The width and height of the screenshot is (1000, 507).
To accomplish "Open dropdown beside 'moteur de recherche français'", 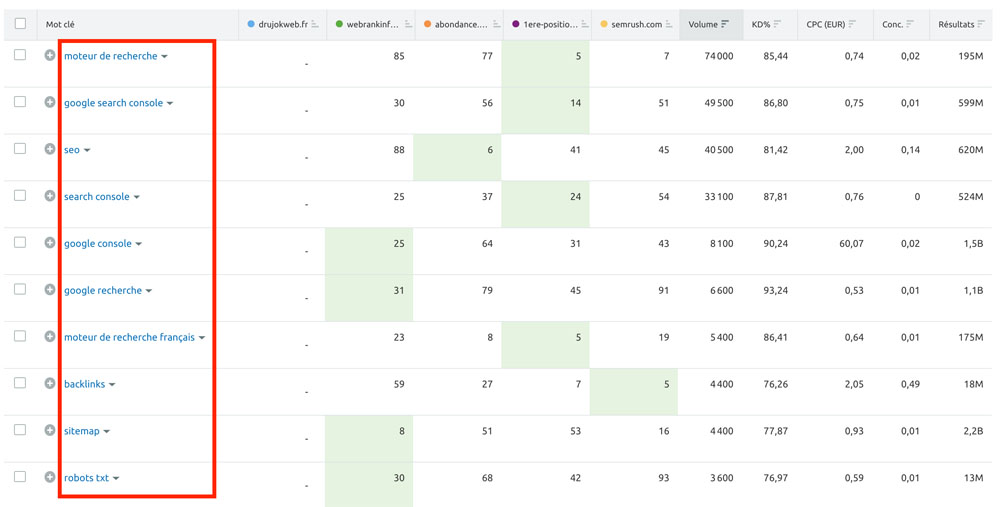I will tap(202, 337).
